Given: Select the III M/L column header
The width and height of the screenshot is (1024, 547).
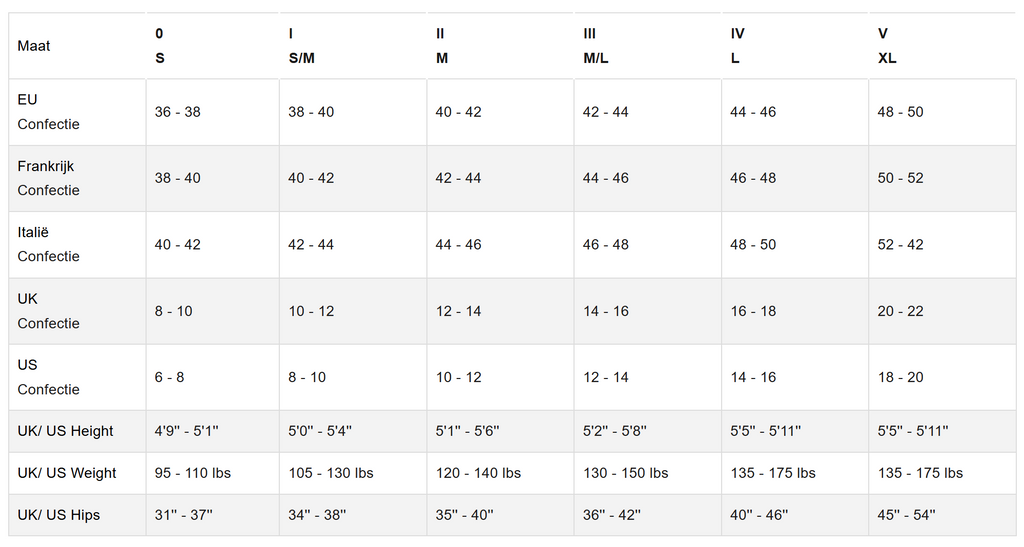Looking at the screenshot, I should (x=595, y=46).
